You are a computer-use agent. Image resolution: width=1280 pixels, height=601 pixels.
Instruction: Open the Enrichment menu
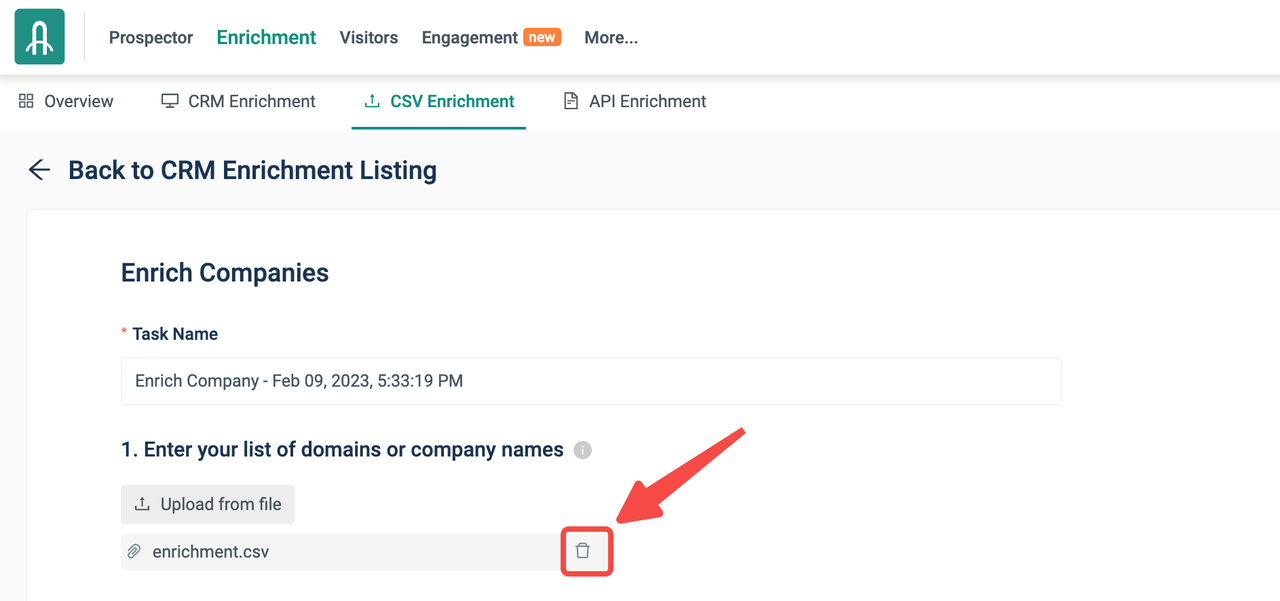(266, 38)
